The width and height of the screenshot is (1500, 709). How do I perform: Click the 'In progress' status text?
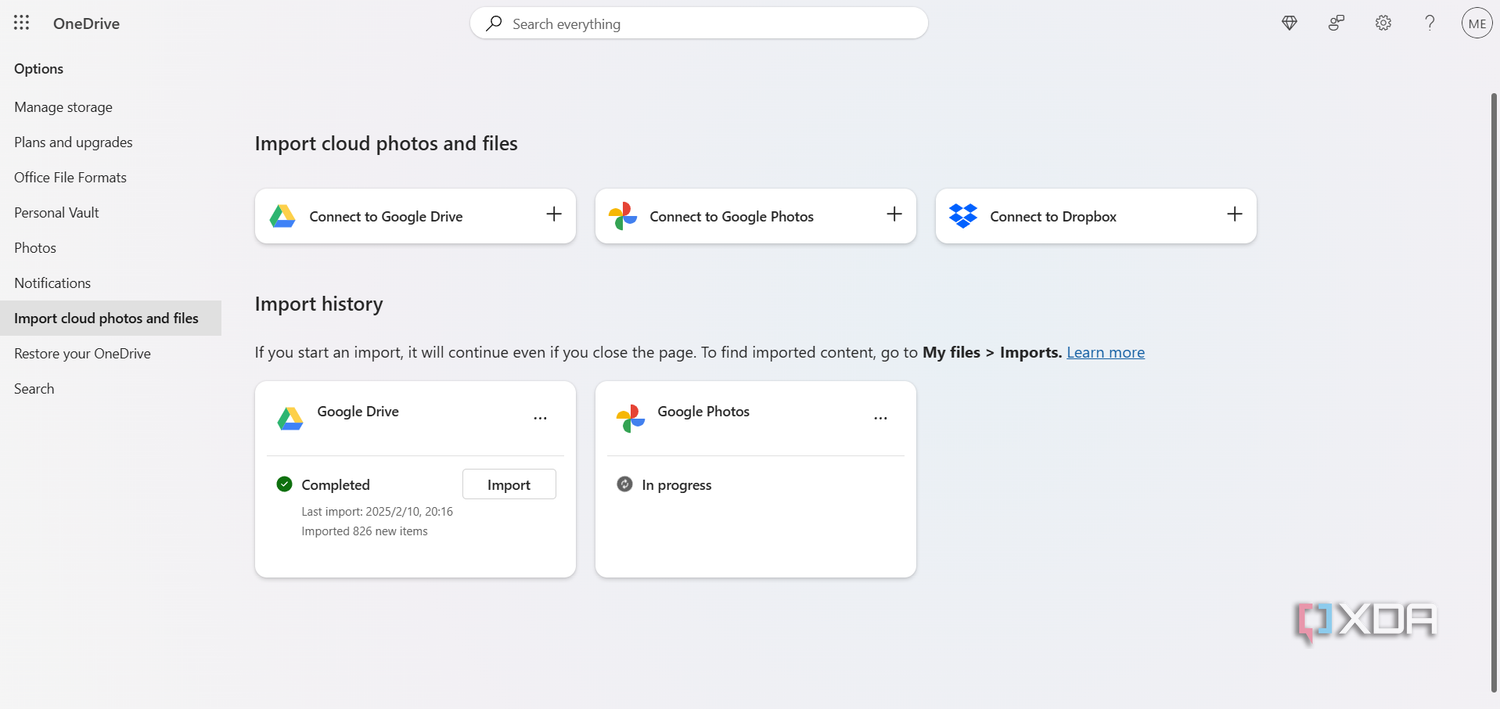(x=677, y=485)
